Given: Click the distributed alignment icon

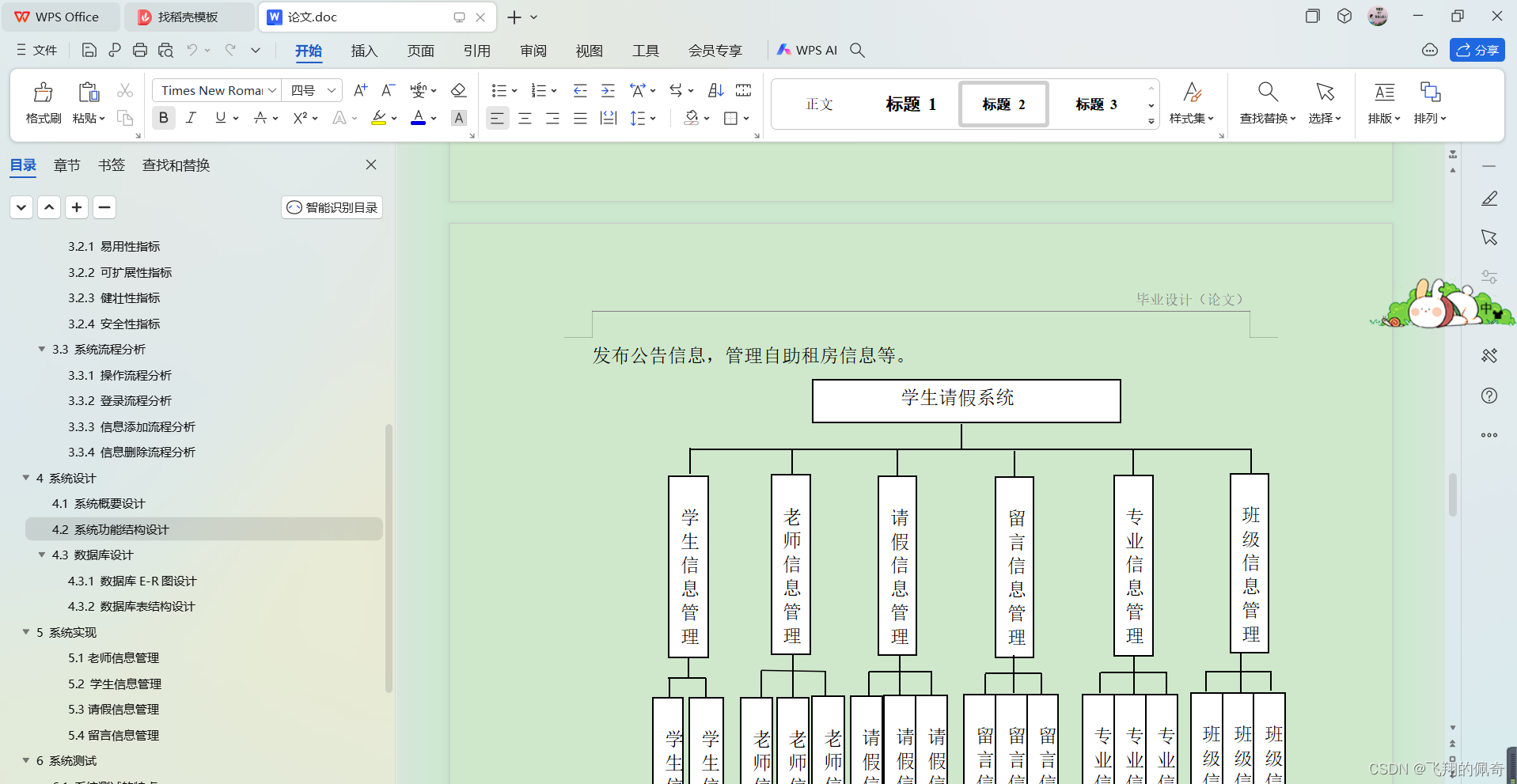Looking at the screenshot, I should click(x=608, y=119).
